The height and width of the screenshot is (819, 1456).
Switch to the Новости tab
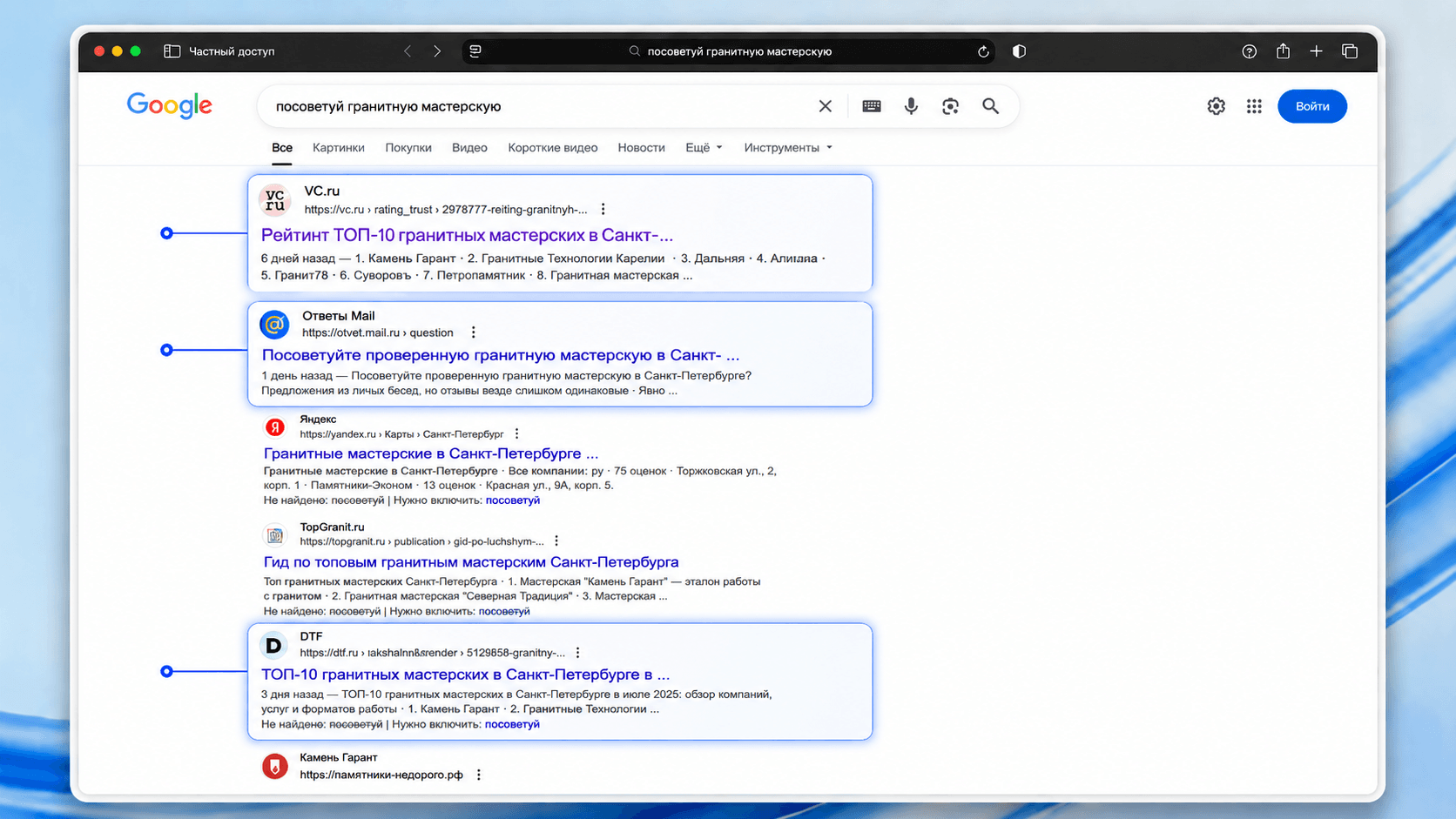[642, 148]
